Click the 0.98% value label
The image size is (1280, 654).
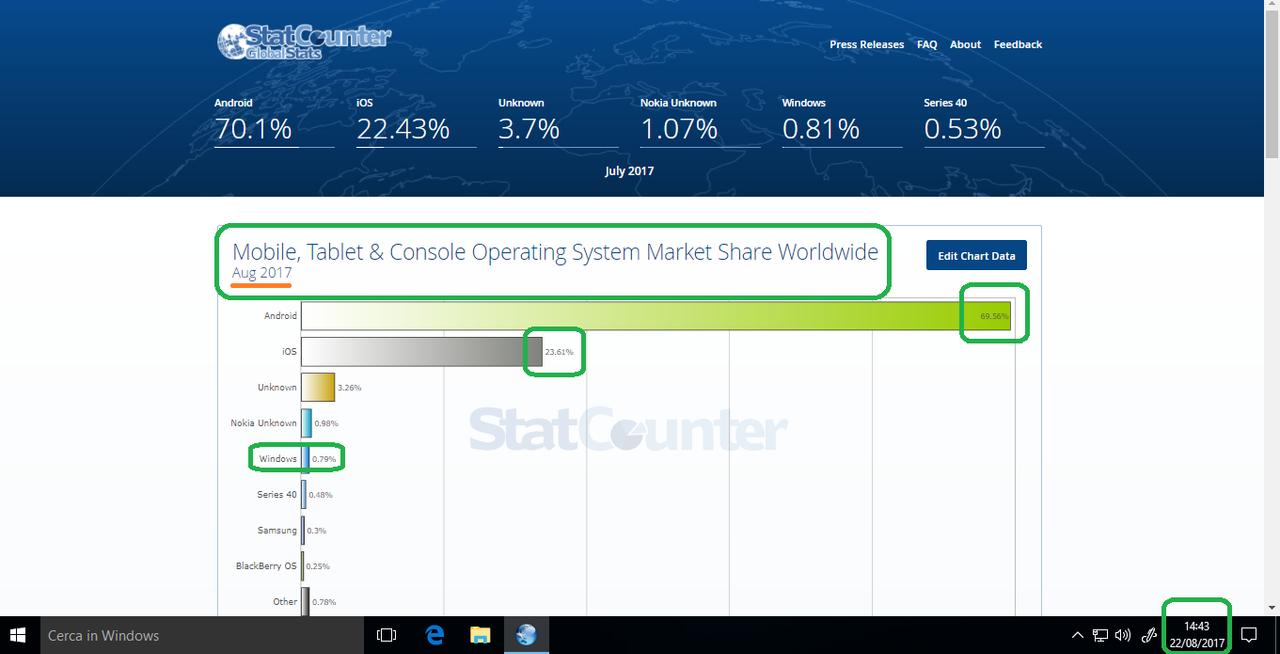point(326,424)
